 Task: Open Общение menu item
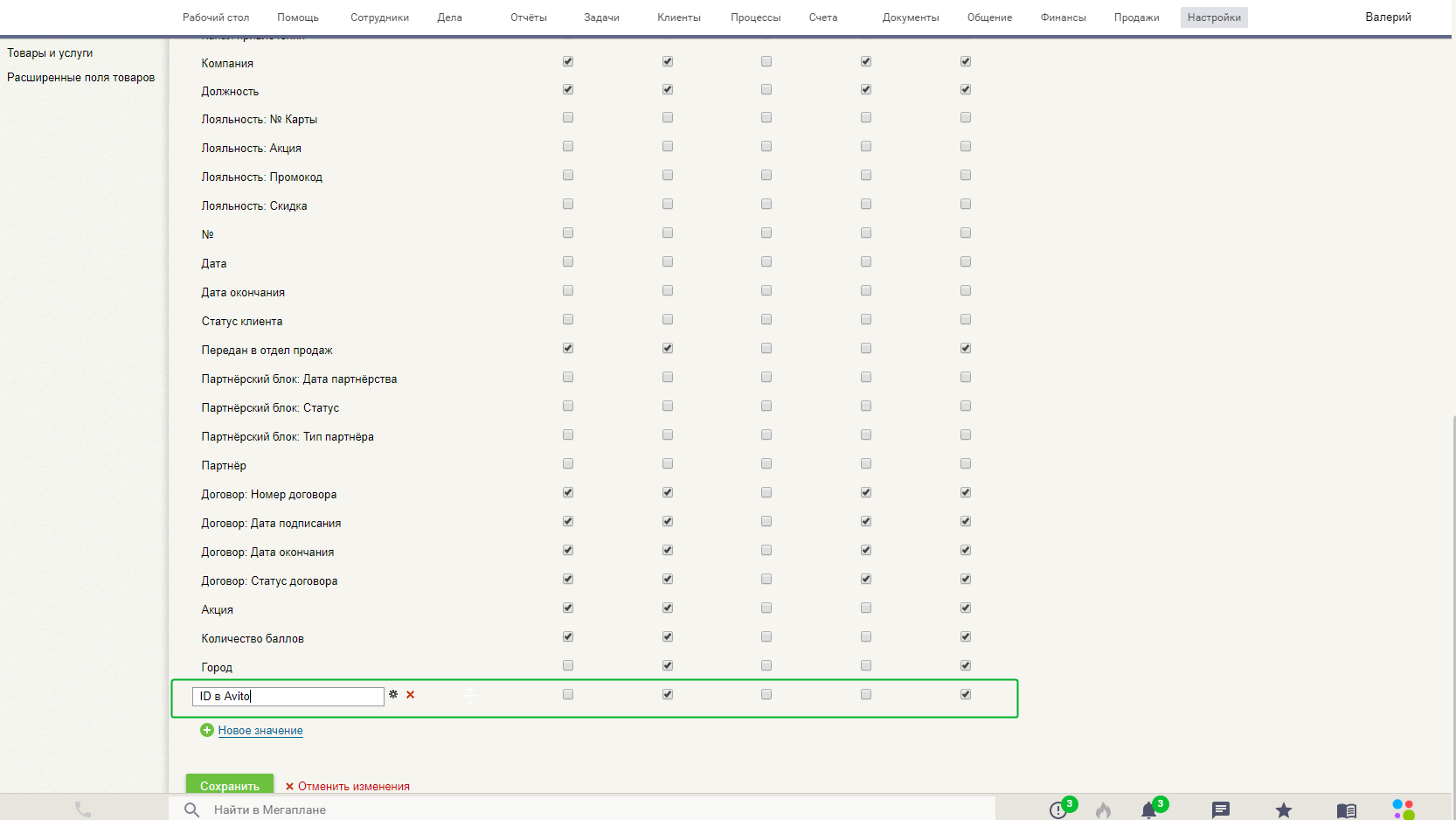[989, 17]
